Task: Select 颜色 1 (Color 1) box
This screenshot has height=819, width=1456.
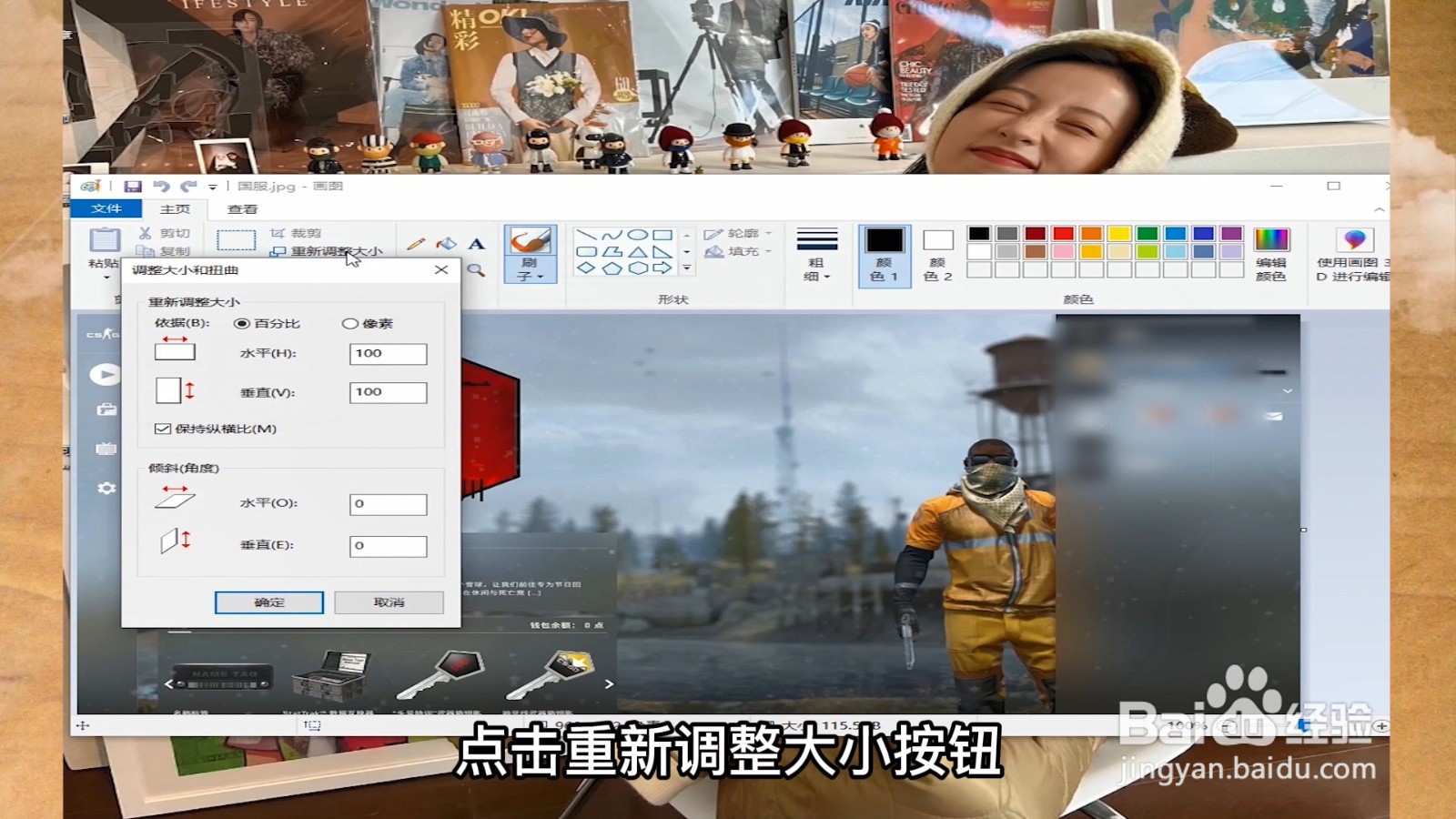Action: (x=885, y=256)
